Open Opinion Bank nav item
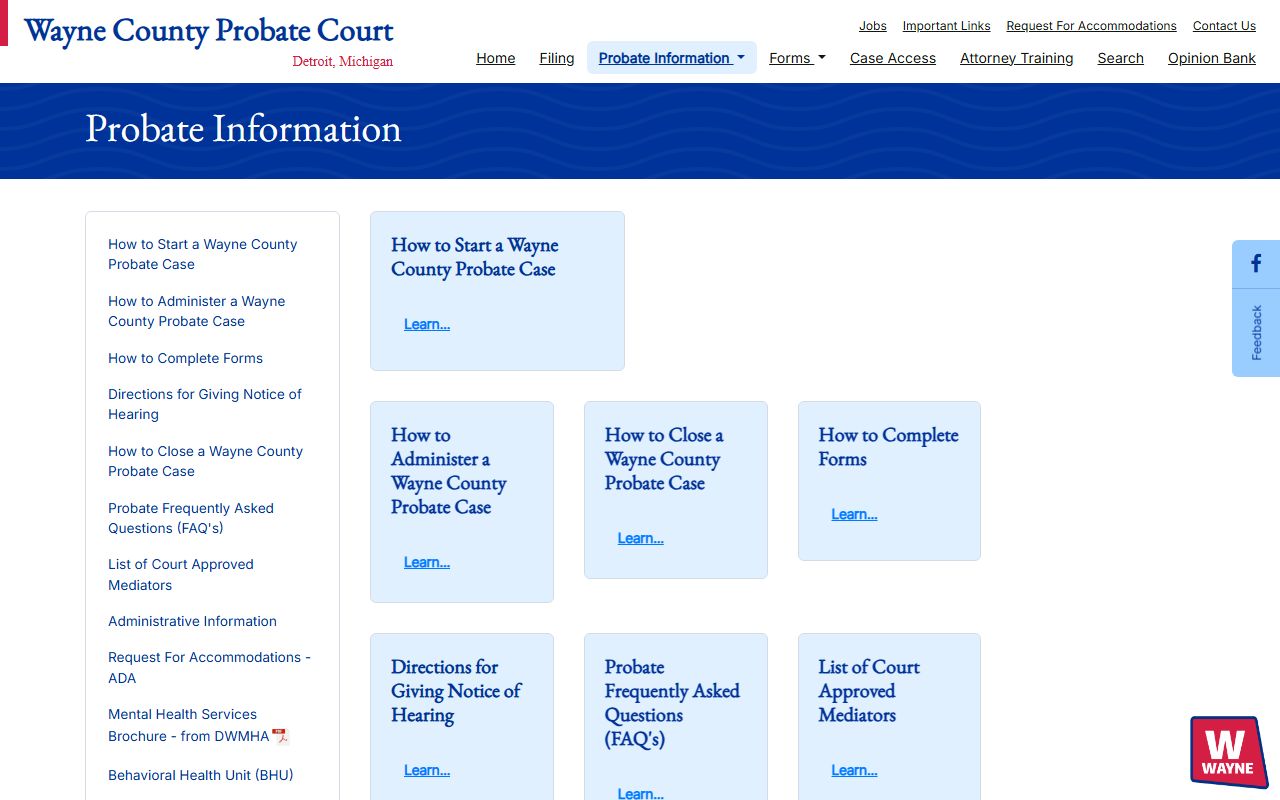The image size is (1280, 800). (1212, 58)
